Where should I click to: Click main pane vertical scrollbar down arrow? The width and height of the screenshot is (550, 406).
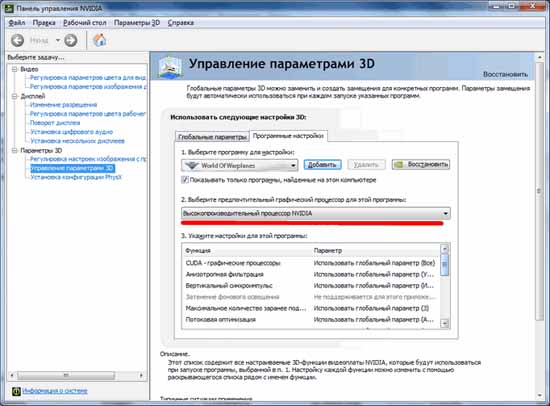point(540,395)
